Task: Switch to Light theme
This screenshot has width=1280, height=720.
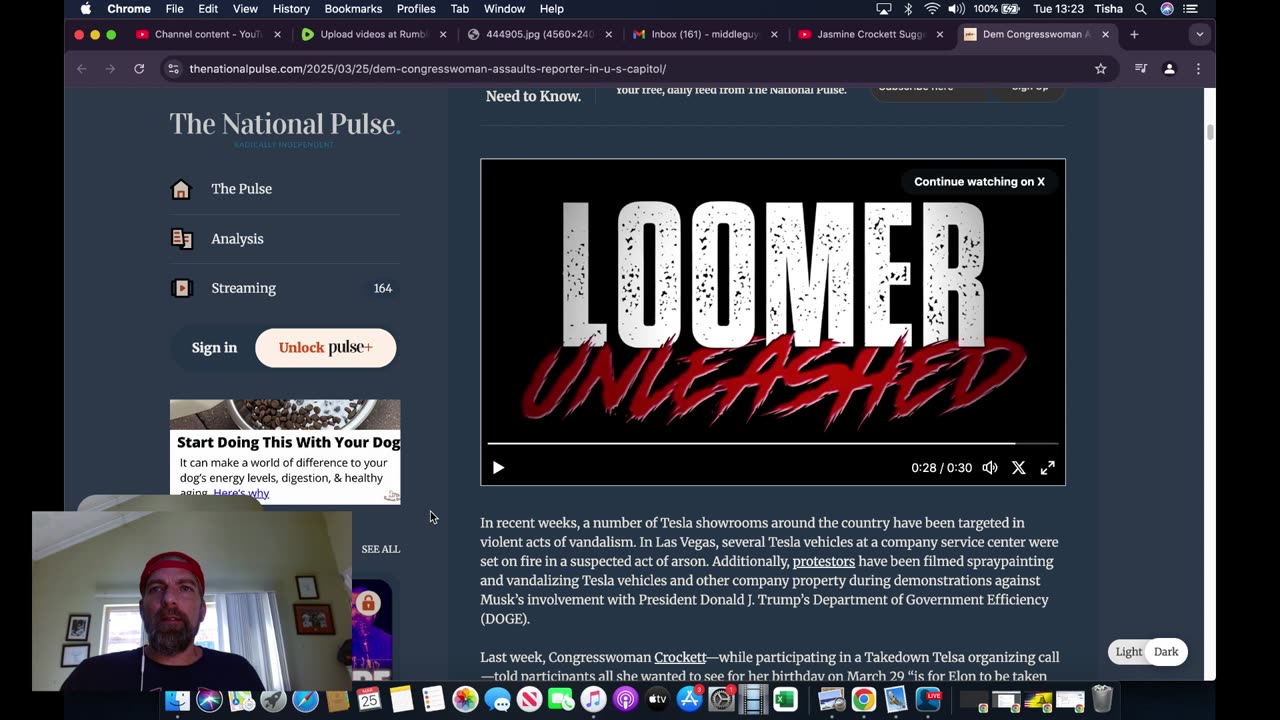Action: point(1129,652)
